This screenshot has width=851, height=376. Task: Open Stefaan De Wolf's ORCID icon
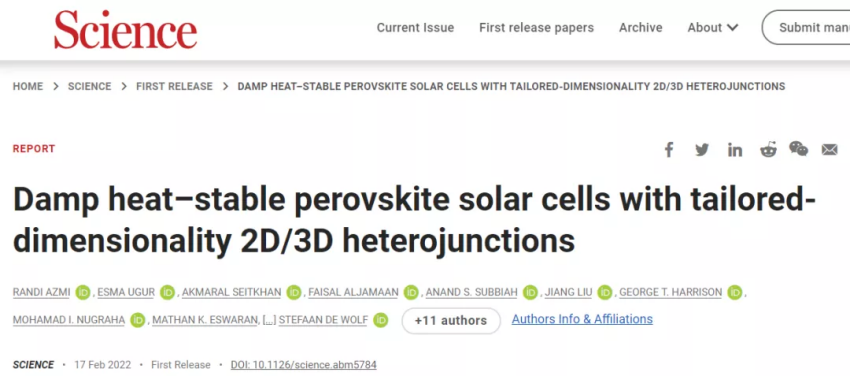[381, 321]
